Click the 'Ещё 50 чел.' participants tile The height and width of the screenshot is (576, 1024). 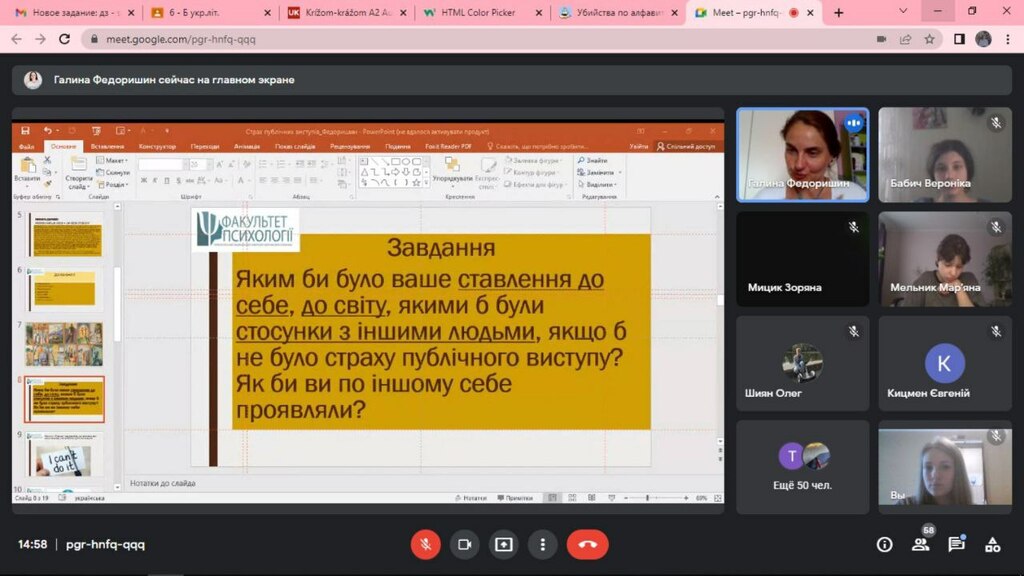click(x=803, y=465)
